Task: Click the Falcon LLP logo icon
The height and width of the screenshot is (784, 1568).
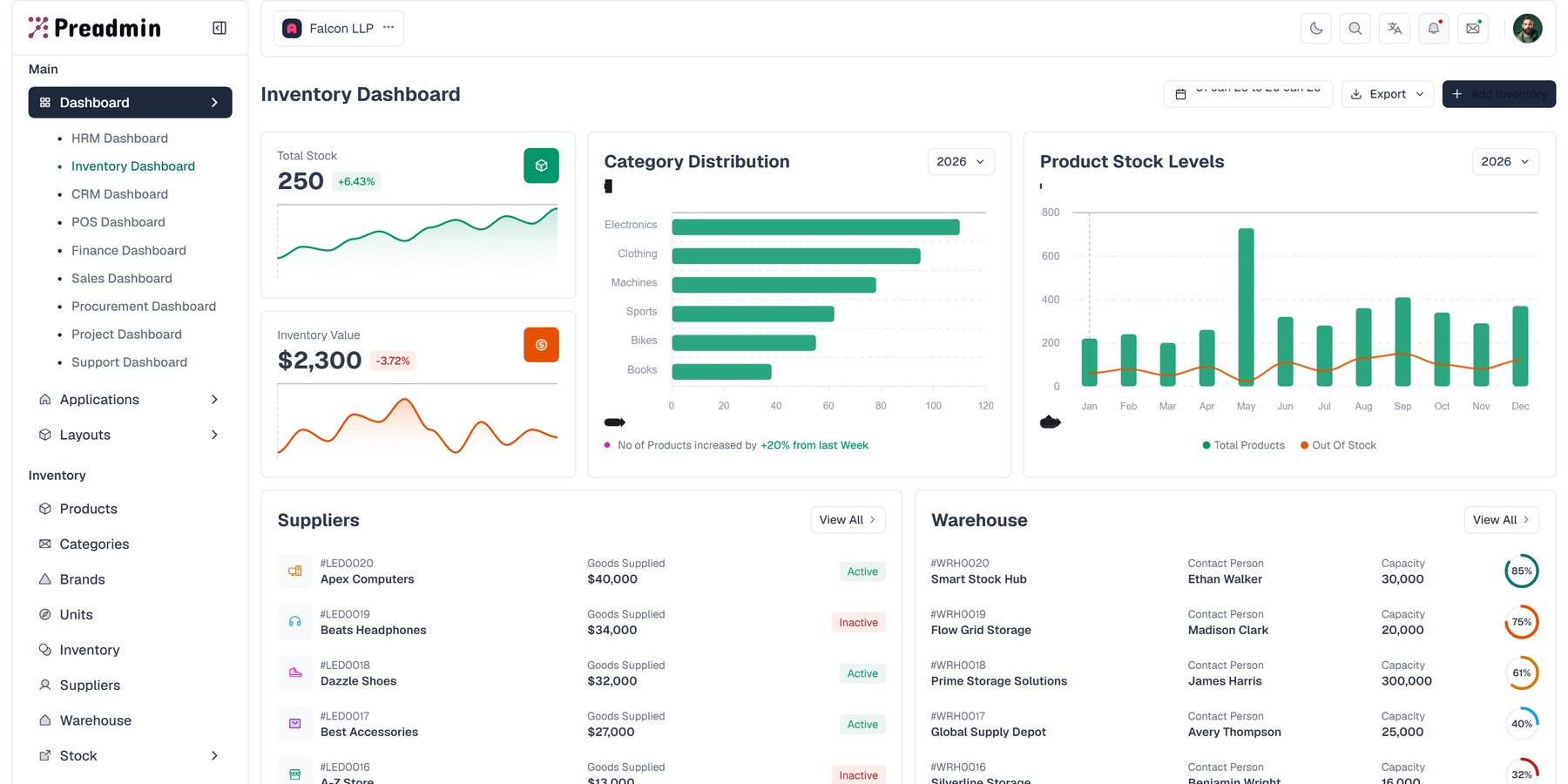Action: click(293, 29)
